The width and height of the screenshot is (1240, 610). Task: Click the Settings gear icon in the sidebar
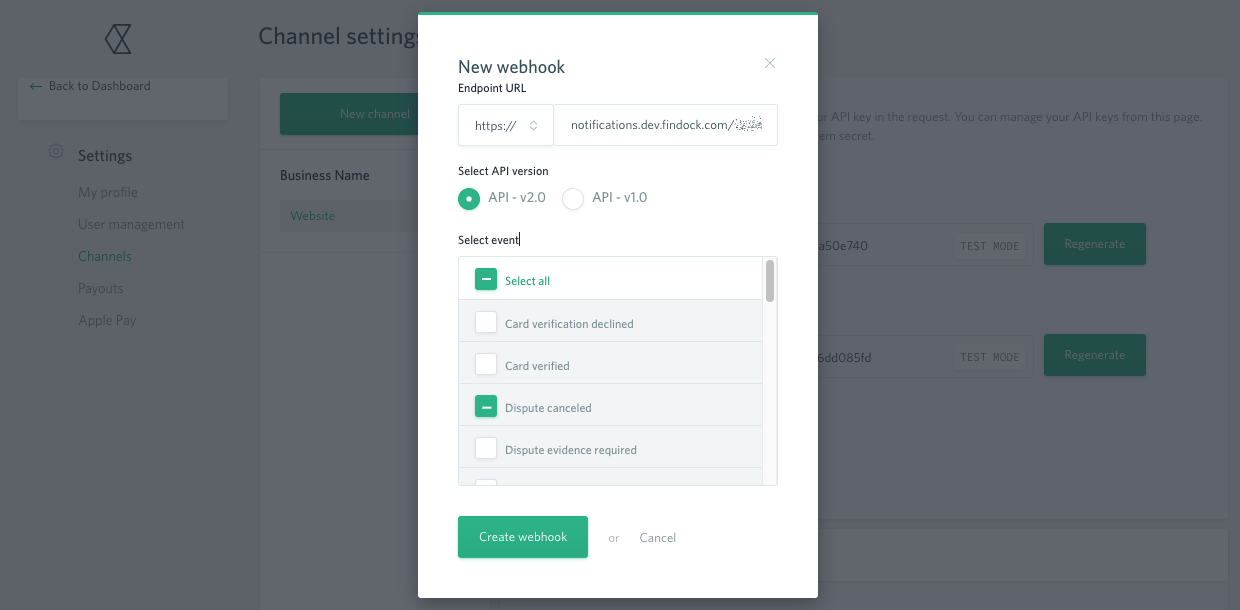(x=55, y=151)
